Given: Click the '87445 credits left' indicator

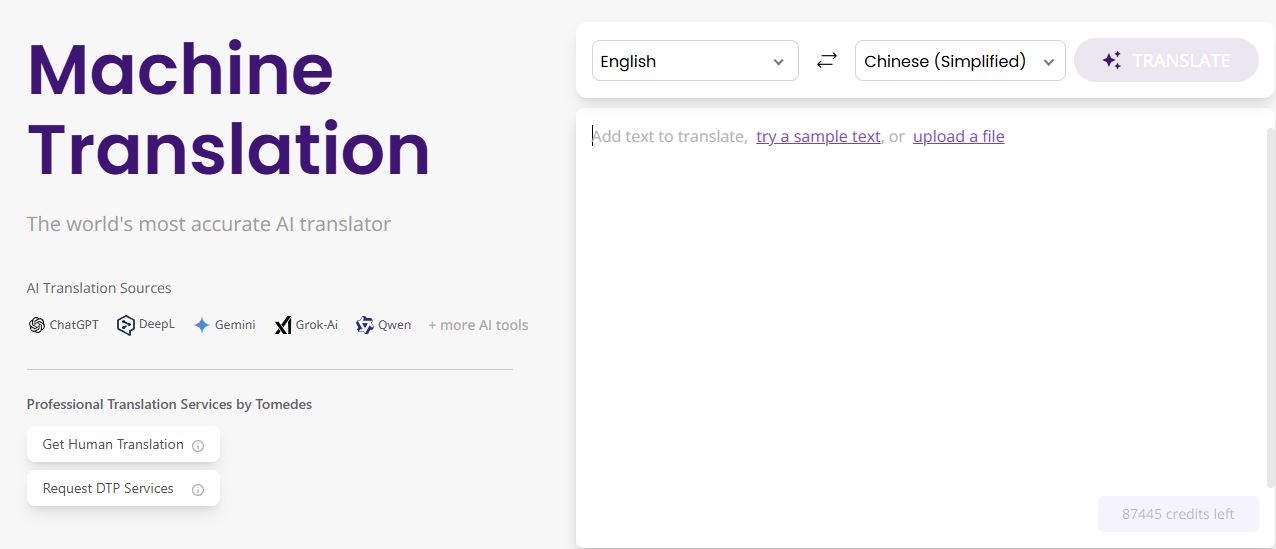Looking at the screenshot, I should click(1177, 514).
